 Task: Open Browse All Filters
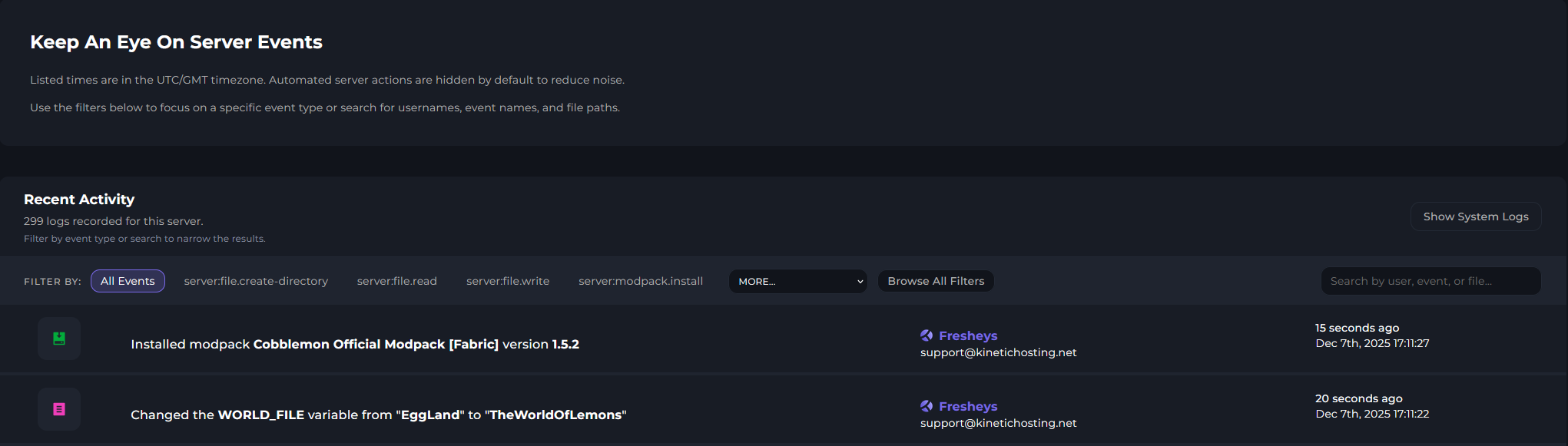coord(936,282)
